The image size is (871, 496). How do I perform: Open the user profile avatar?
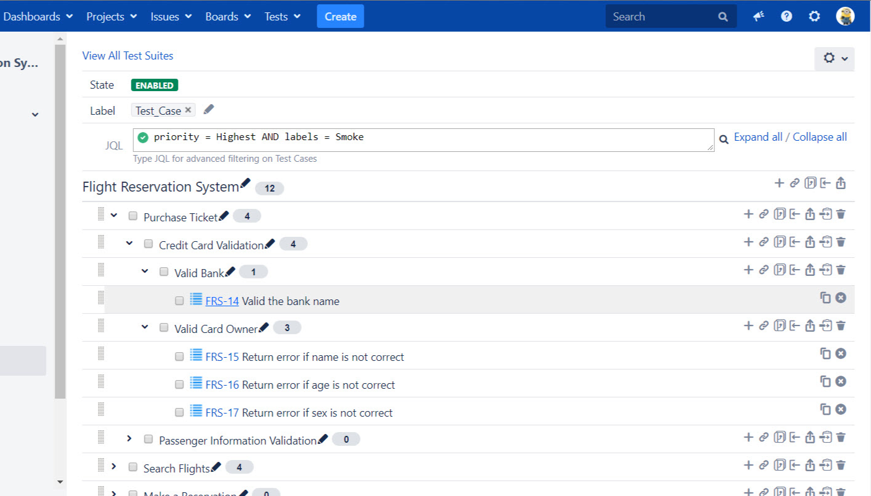[x=845, y=16]
